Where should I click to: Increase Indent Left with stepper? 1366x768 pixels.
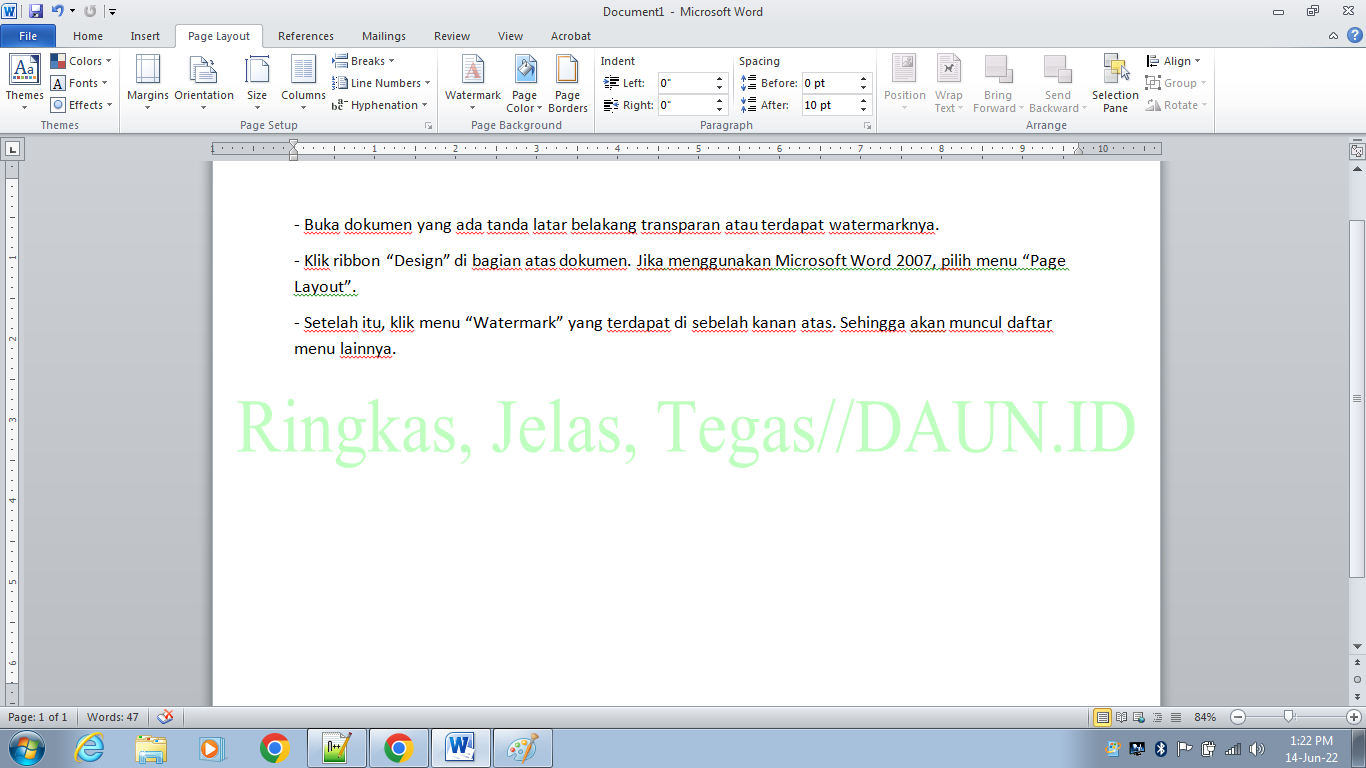[720, 79]
